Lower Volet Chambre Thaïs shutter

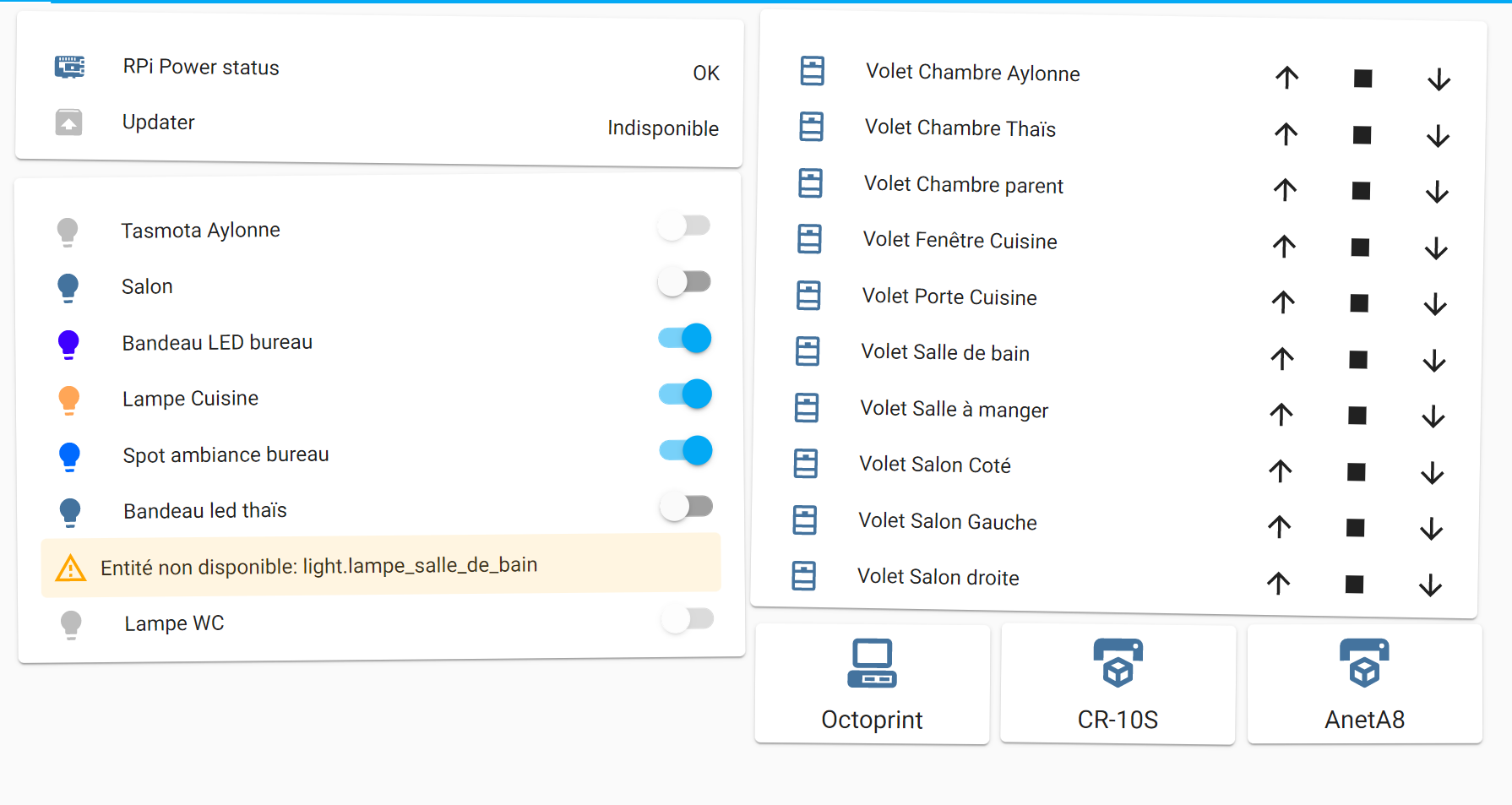coord(1438,136)
